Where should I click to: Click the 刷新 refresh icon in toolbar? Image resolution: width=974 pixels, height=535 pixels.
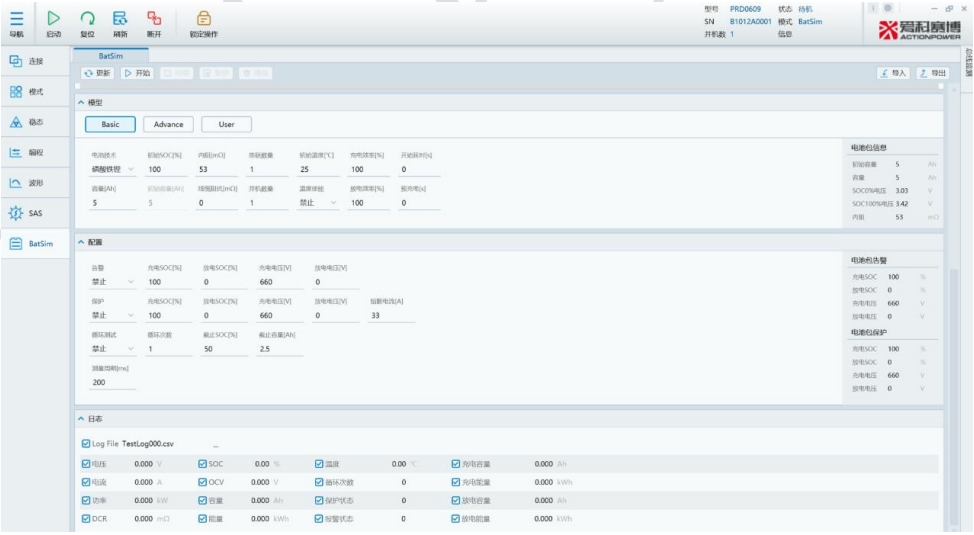(119, 18)
